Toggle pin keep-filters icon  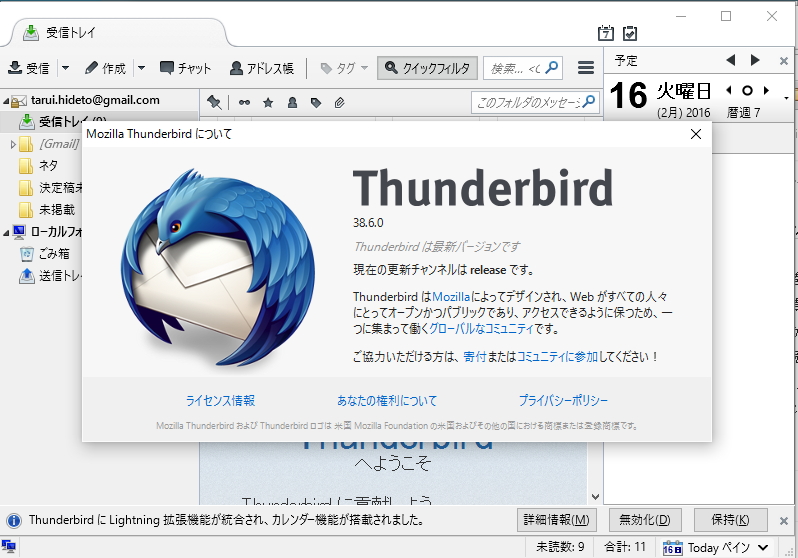tap(214, 102)
